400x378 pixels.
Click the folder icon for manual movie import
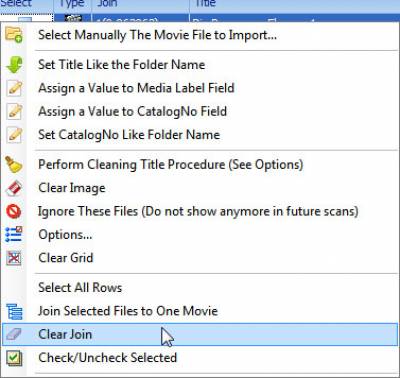14,35
